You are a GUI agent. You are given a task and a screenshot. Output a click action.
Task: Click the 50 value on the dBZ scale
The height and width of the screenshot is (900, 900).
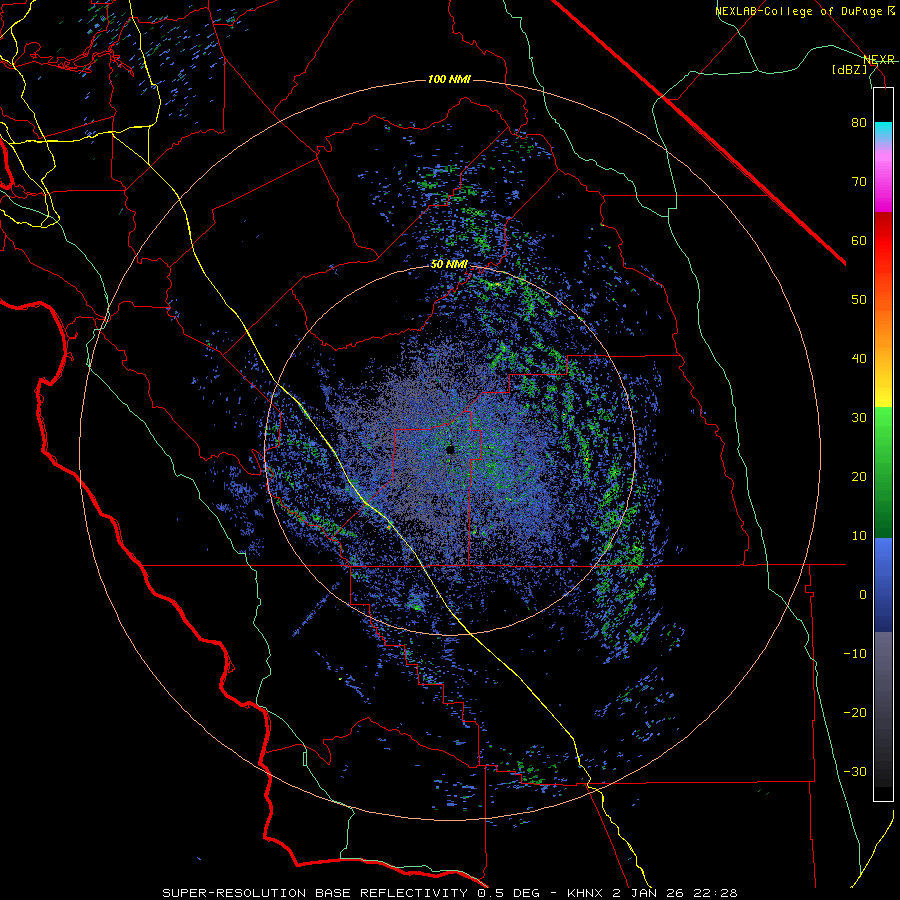tap(859, 300)
